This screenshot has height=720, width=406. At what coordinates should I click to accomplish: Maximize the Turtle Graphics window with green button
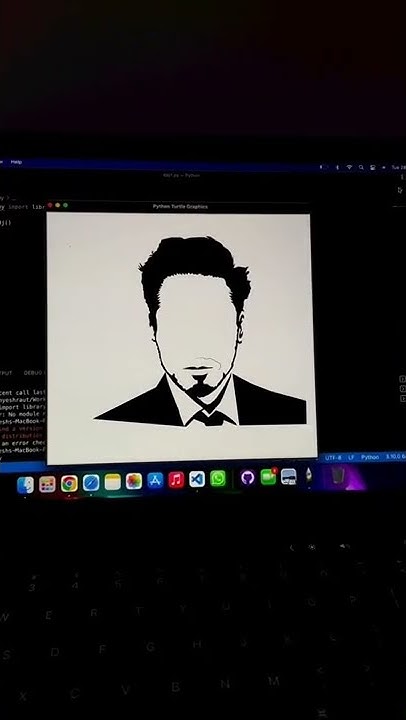click(x=65, y=205)
